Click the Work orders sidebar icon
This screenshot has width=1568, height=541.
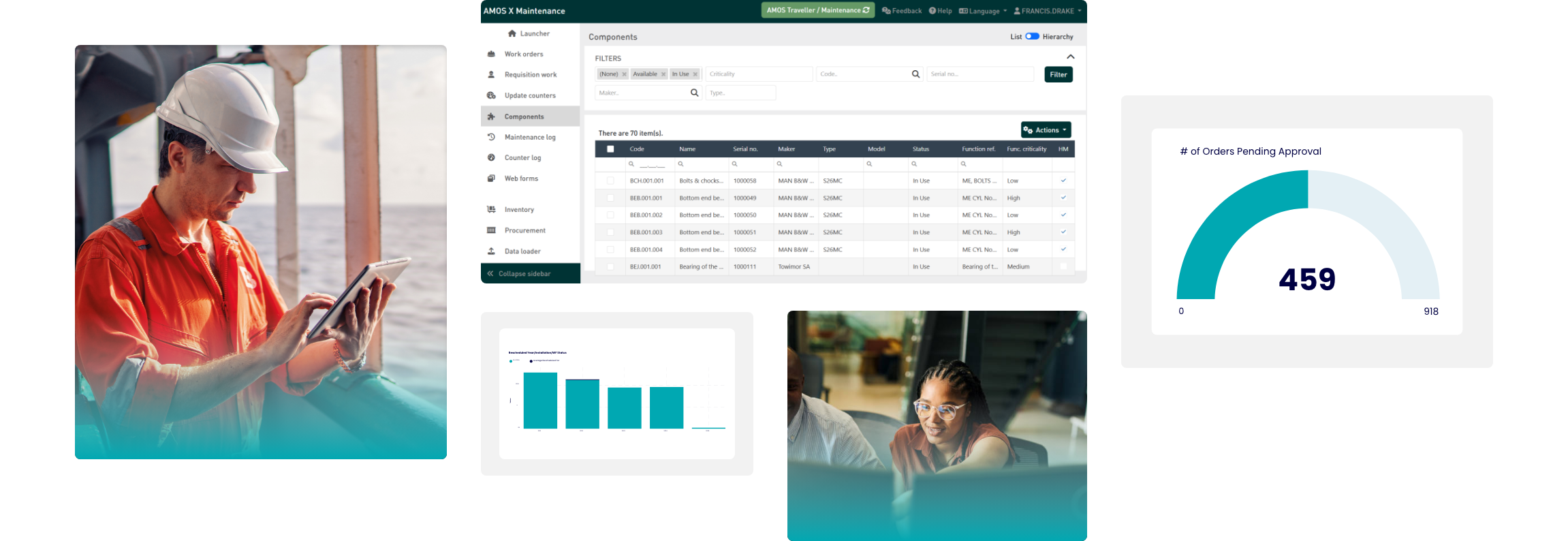[491, 54]
